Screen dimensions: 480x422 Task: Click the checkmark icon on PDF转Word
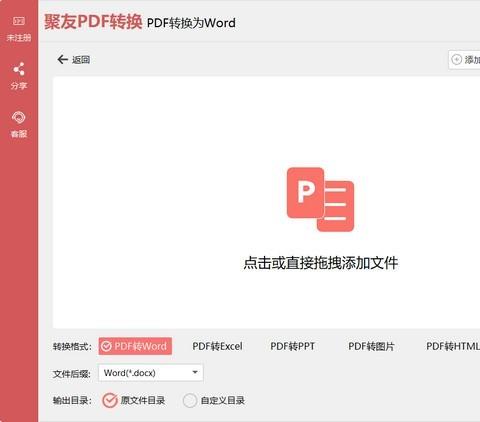click(106, 346)
